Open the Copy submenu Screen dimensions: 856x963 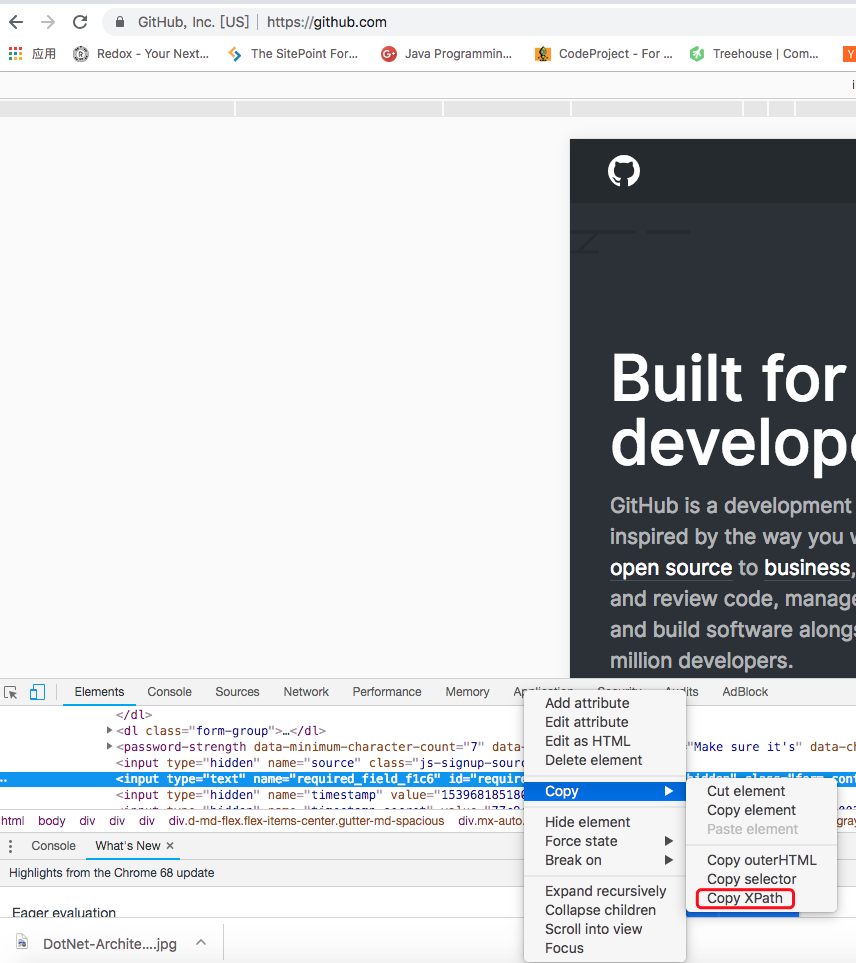tap(605, 792)
